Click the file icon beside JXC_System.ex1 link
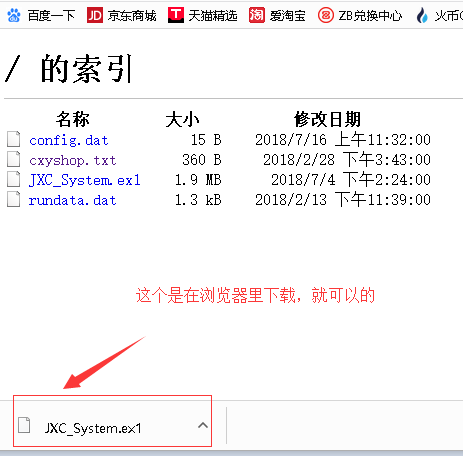This screenshot has width=466, height=456. coord(14,179)
